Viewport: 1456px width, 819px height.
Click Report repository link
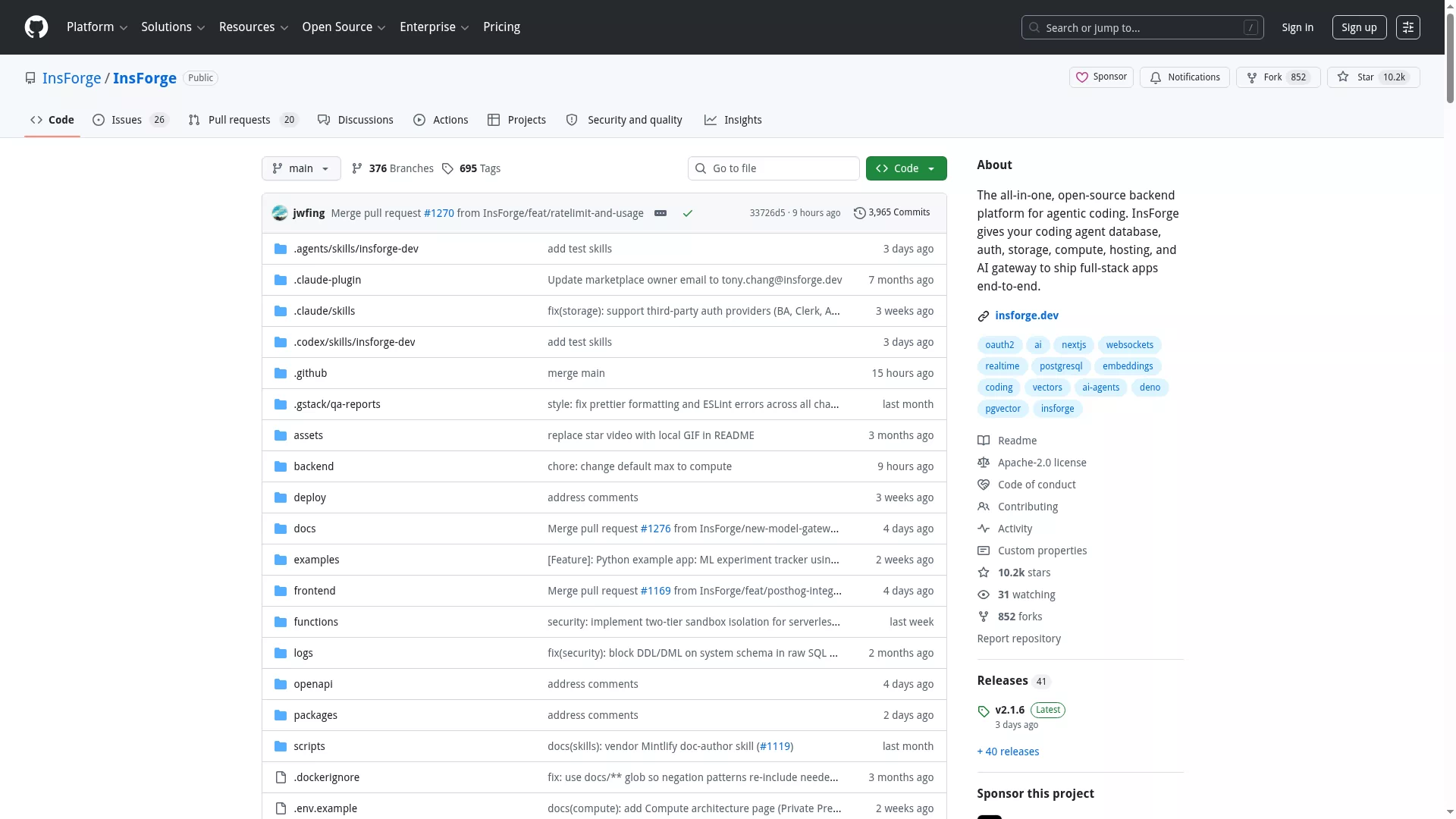[1018, 639]
